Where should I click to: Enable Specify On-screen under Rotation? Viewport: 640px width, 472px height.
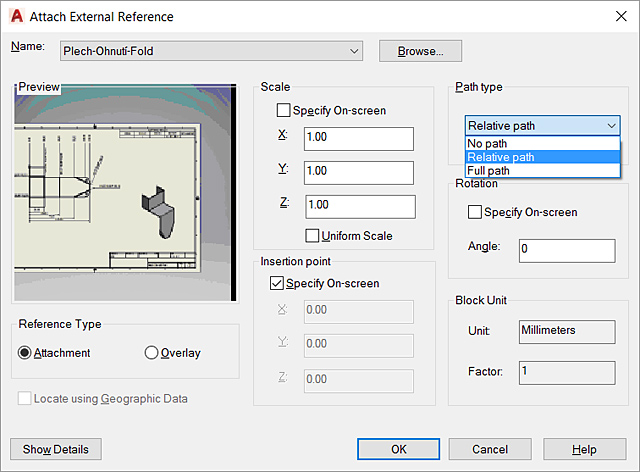475,212
